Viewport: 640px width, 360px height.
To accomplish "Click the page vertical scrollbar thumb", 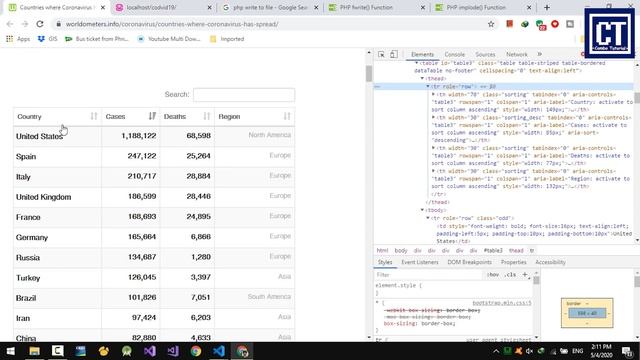I will pos(369,73).
